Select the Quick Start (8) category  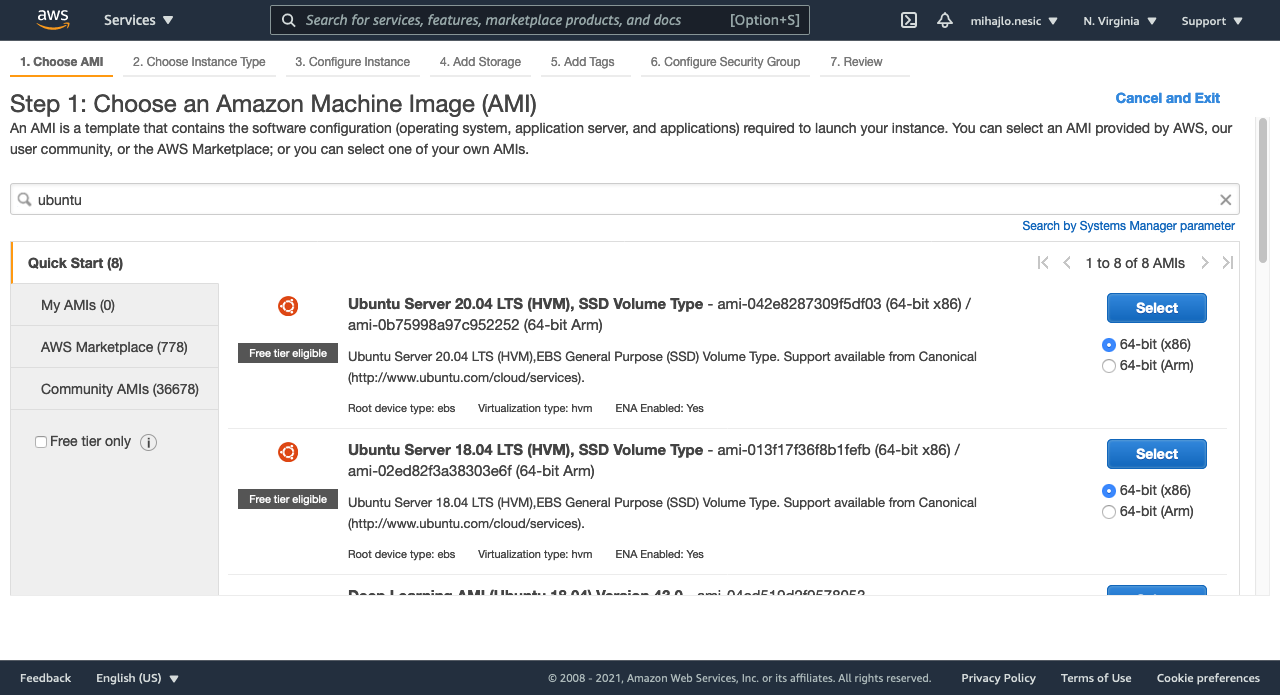pyautogui.click(x=114, y=263)
